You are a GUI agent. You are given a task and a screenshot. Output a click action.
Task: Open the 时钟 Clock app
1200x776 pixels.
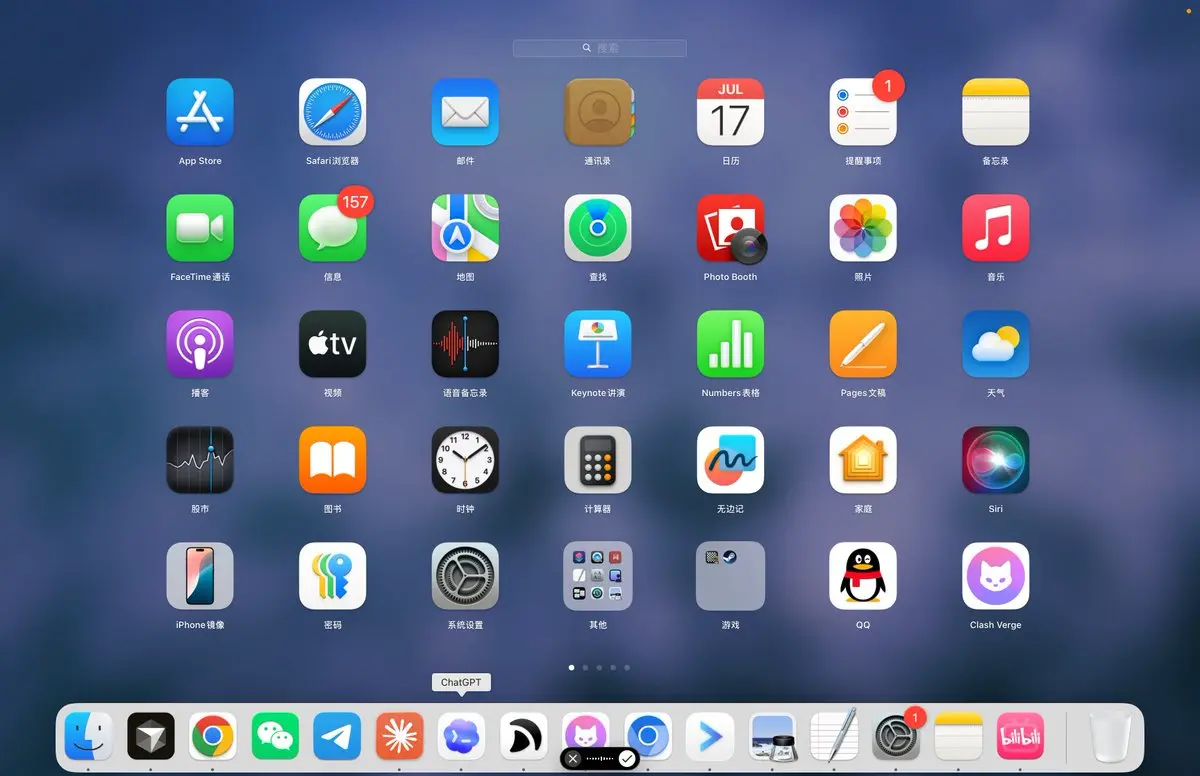click(x=465, y=460)
